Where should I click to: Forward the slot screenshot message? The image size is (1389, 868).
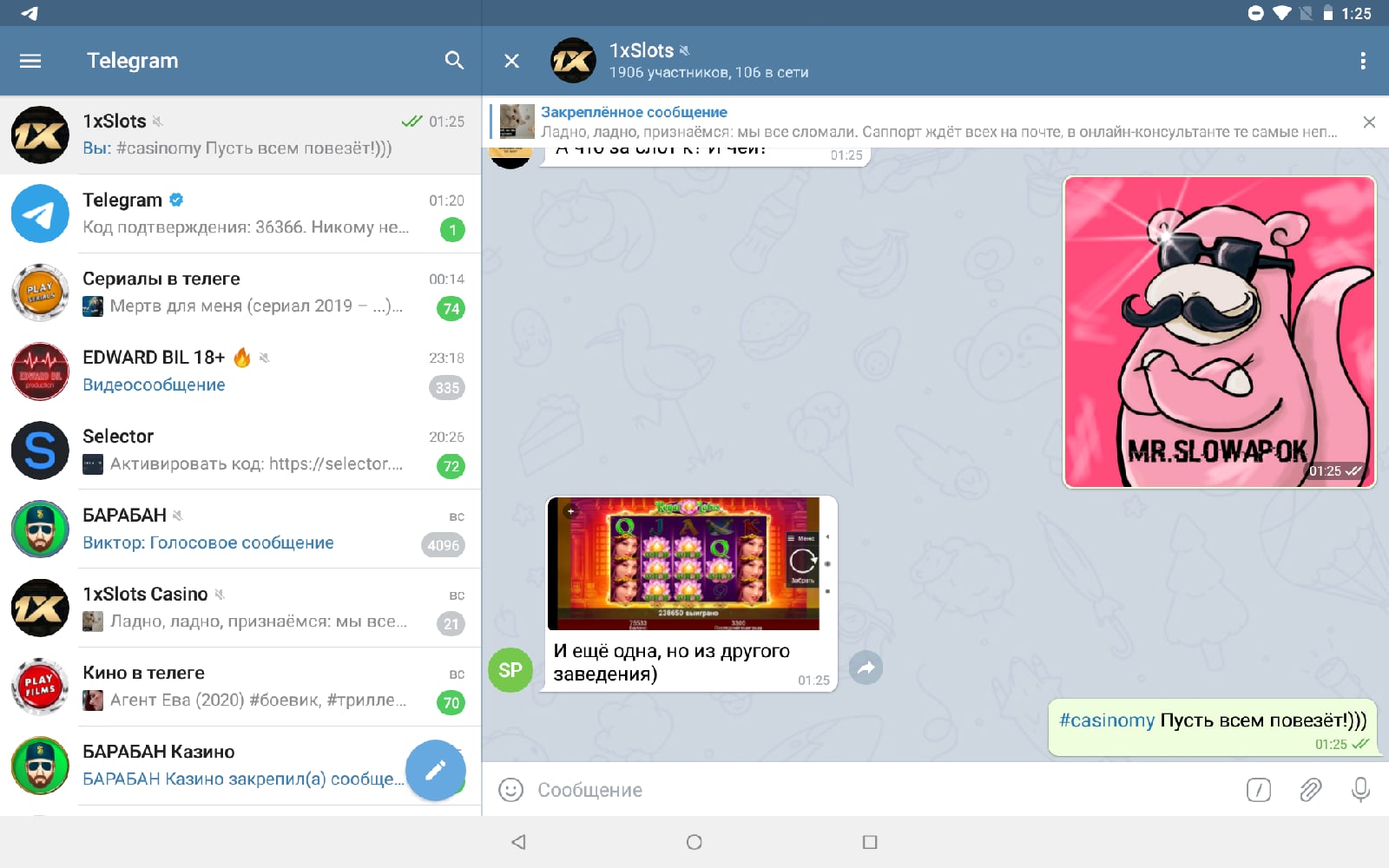(866, 667)
